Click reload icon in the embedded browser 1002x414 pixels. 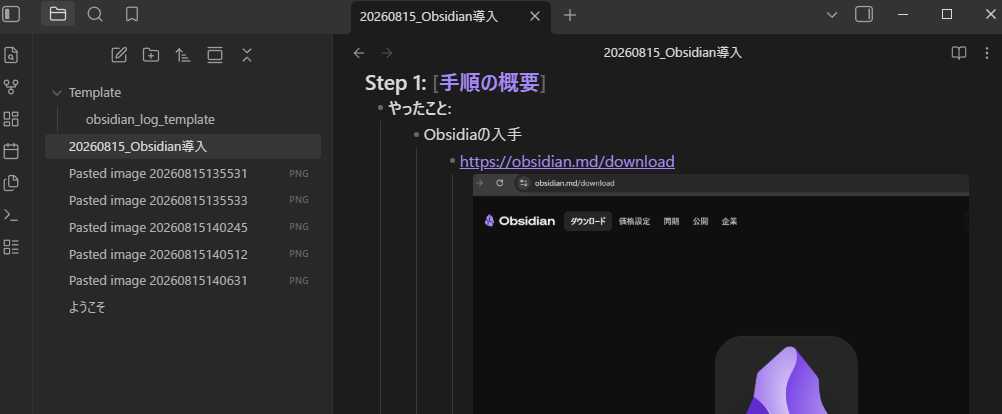[x=500, y=183]
